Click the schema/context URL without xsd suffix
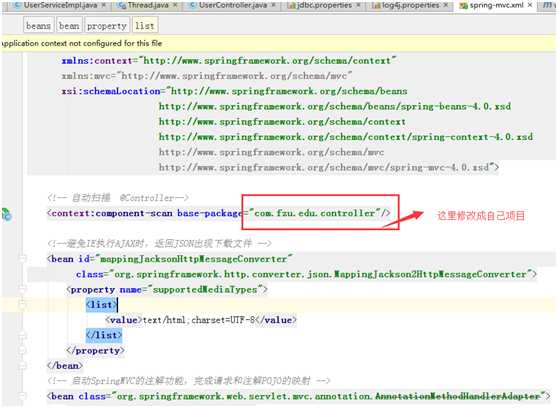558x408 pixels. click(x=282, y=122)
